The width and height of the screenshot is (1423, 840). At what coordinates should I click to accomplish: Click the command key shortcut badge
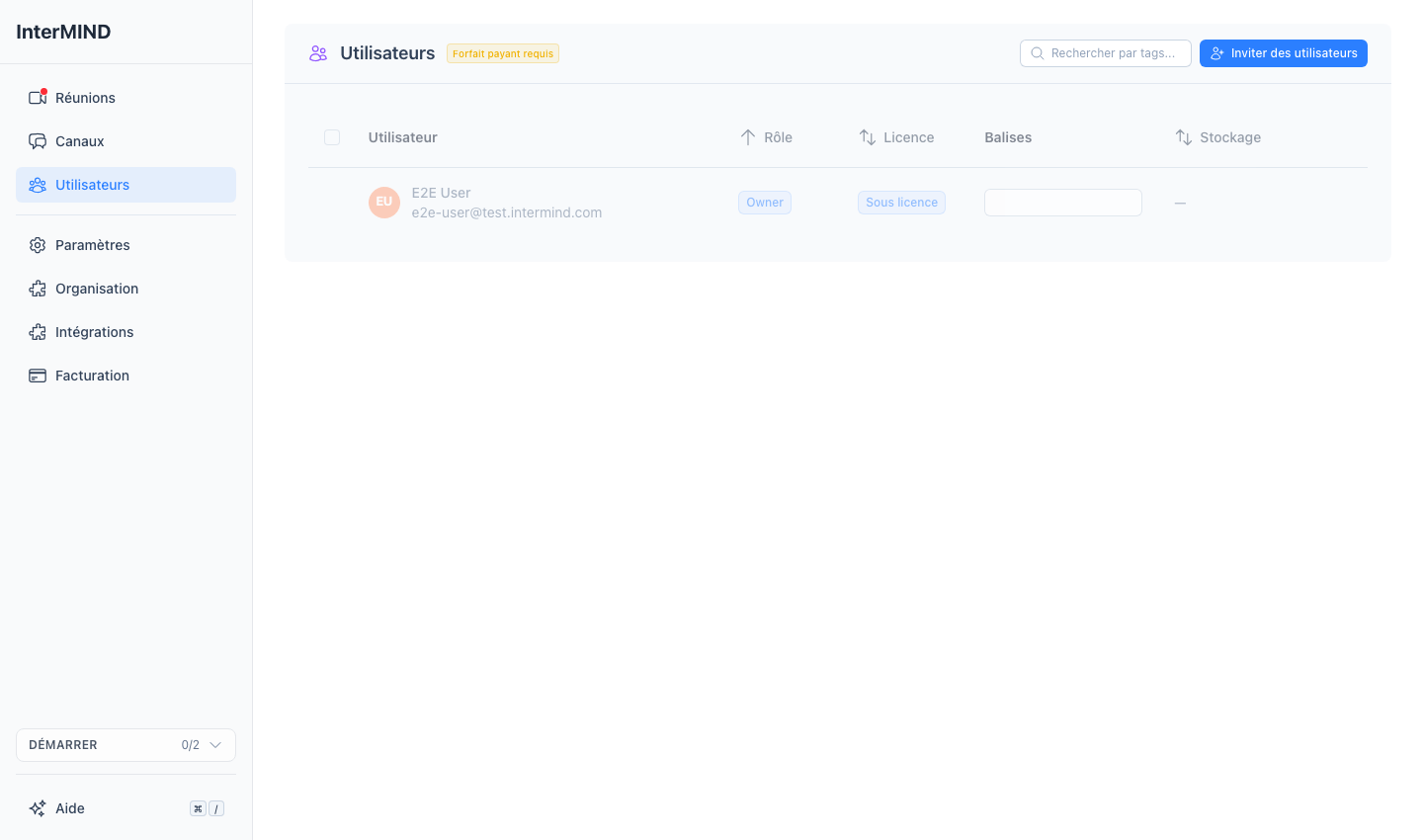(198, 808)
